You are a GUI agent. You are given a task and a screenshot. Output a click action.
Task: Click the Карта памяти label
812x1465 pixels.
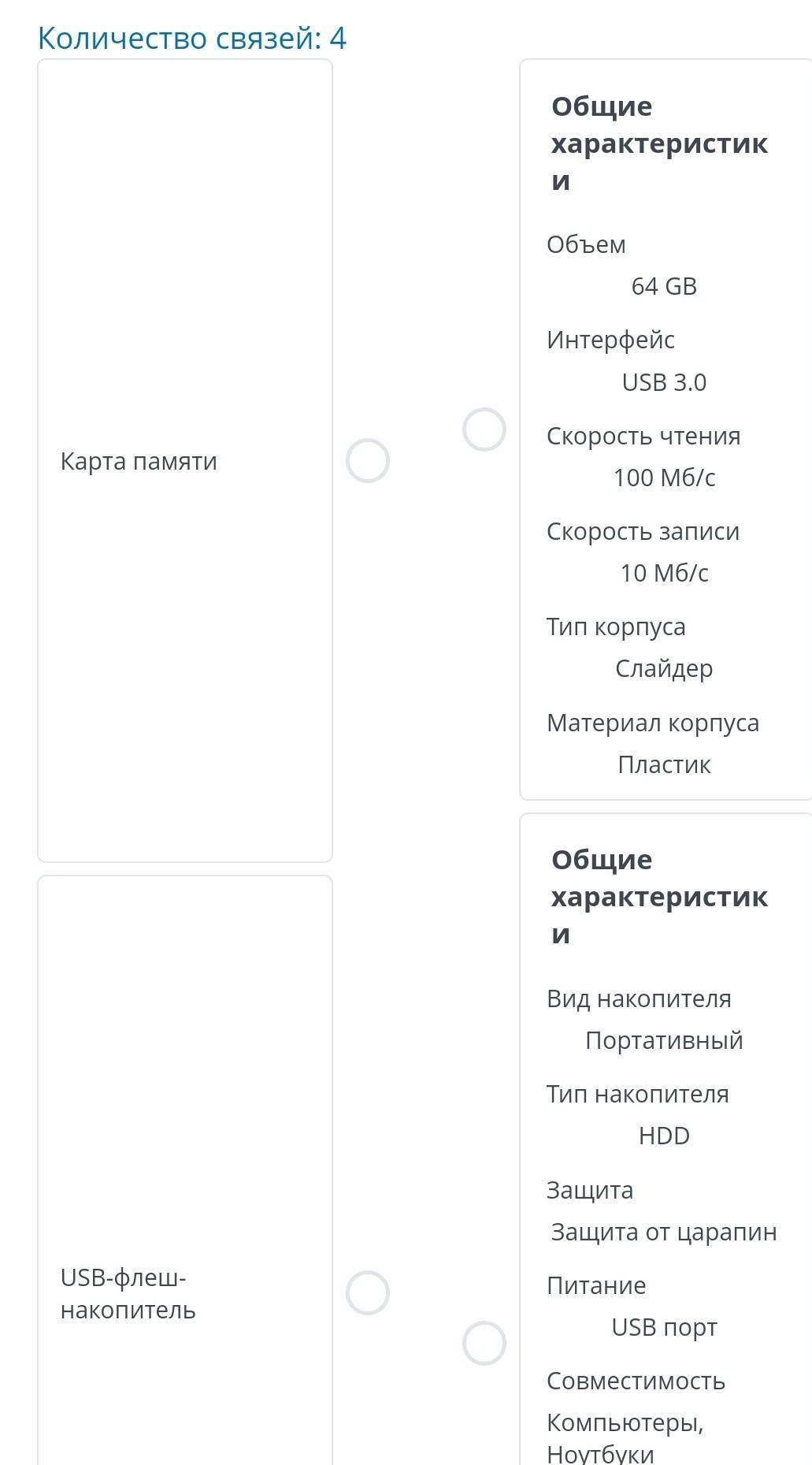[139, 461]
